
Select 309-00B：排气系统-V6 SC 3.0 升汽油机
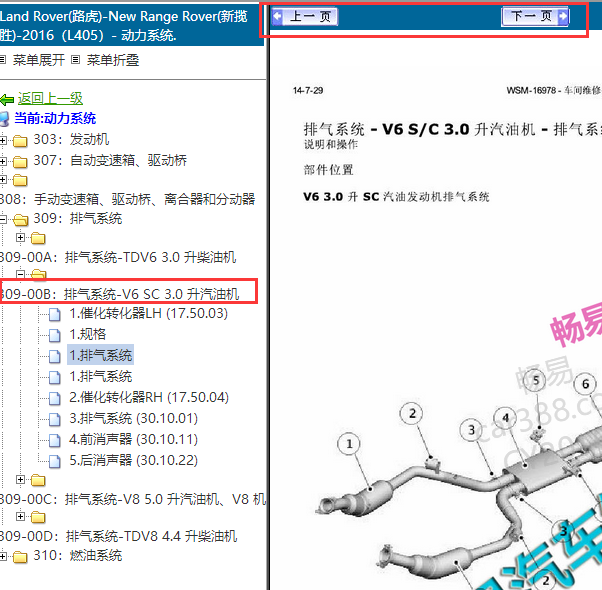point(119,294)
